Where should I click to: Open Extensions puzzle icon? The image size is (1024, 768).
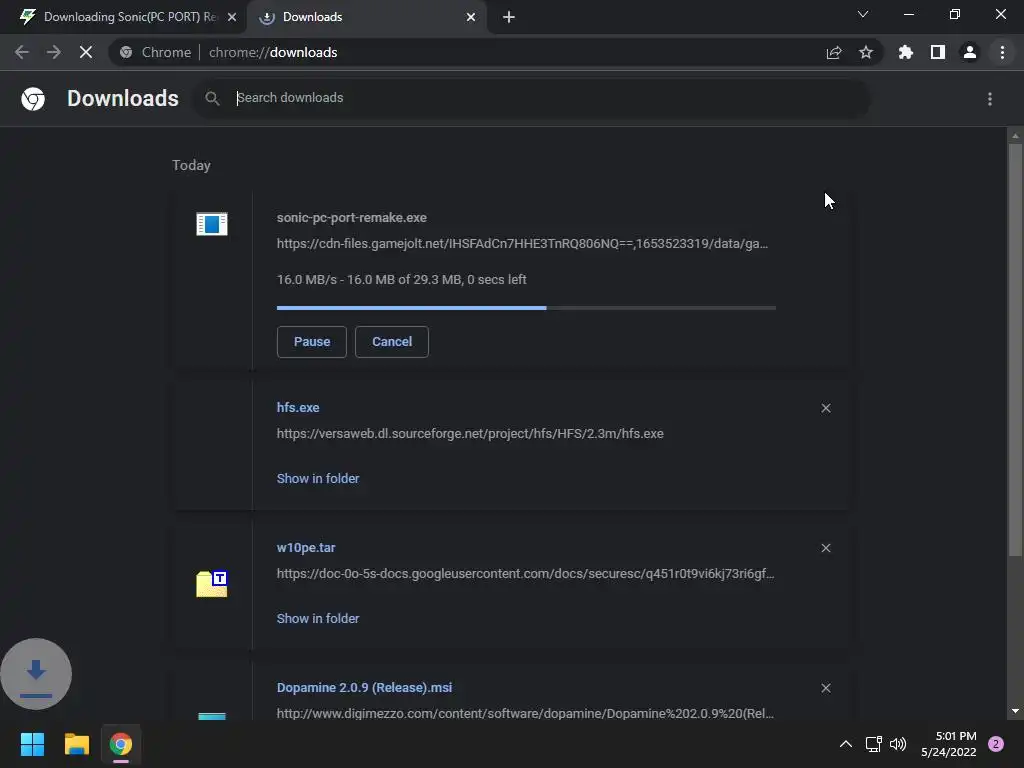tap(906, 52)
